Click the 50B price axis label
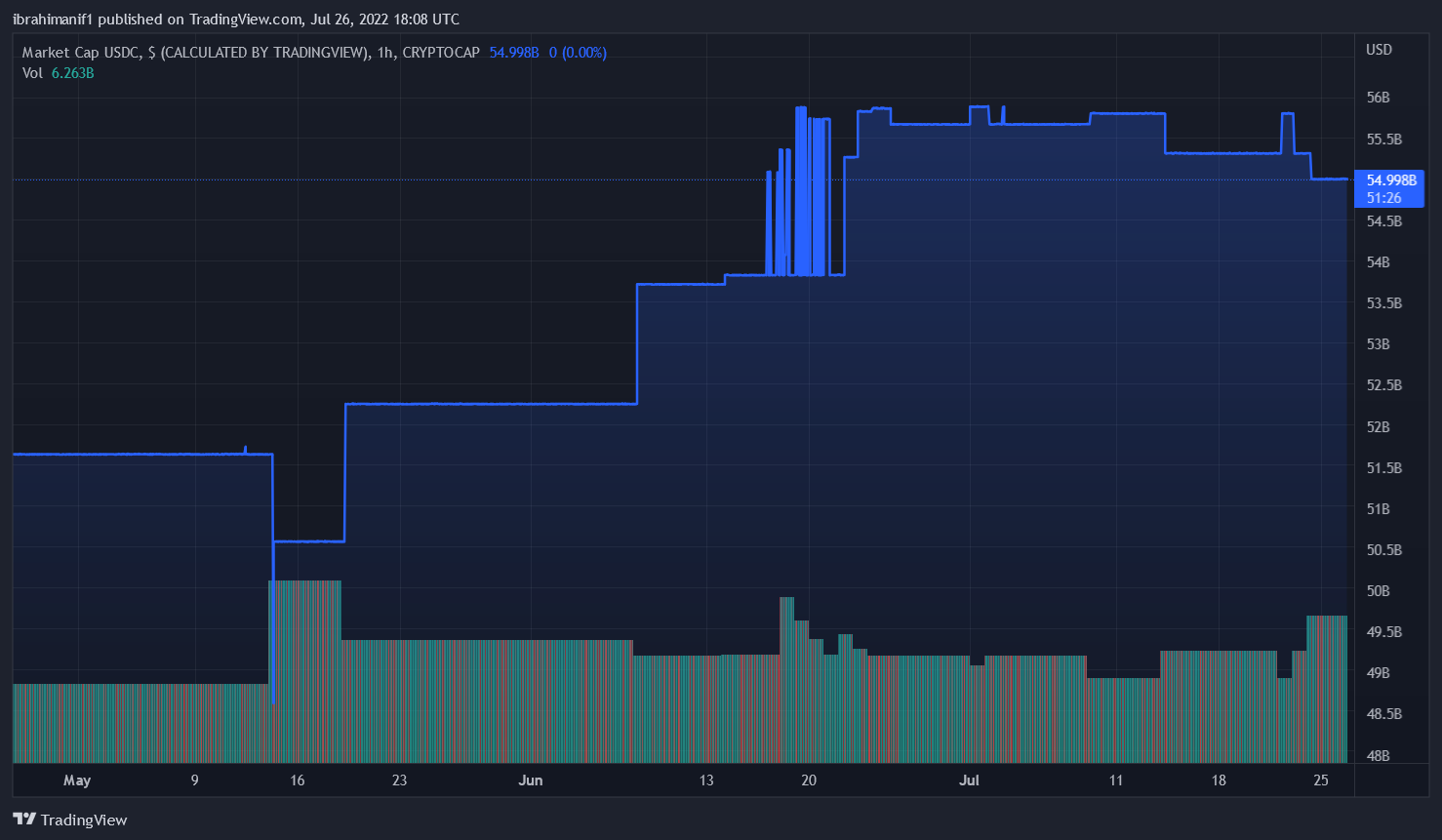This screenshot has width=1442, height=840. [x=1378, y=590]
